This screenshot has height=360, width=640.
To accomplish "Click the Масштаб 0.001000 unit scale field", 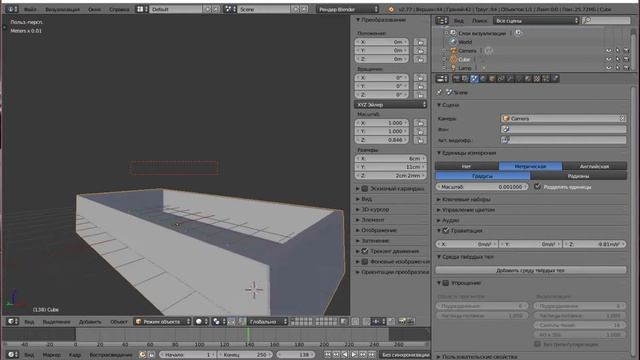I will [482, 187].
